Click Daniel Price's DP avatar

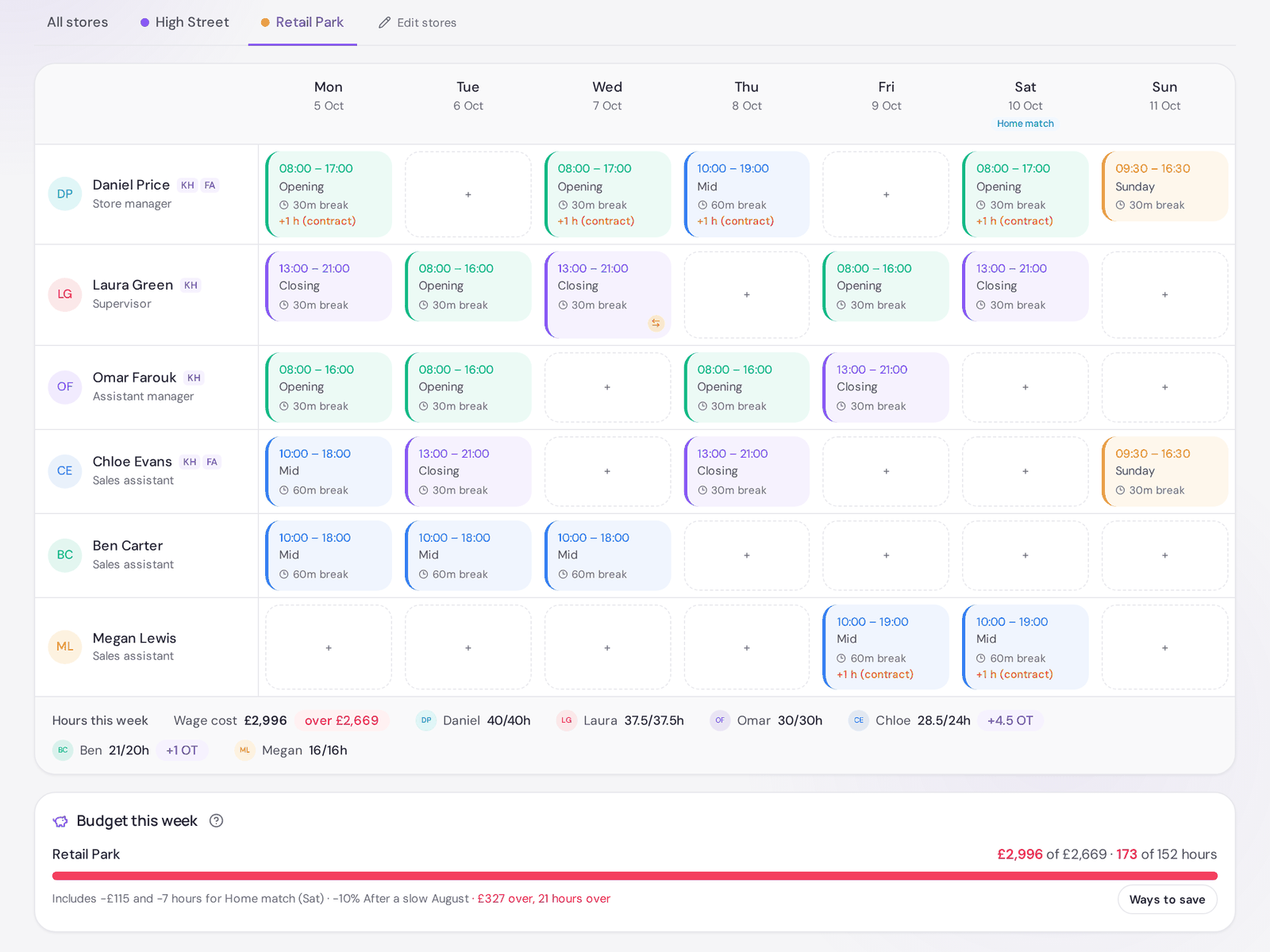point(65,194)
